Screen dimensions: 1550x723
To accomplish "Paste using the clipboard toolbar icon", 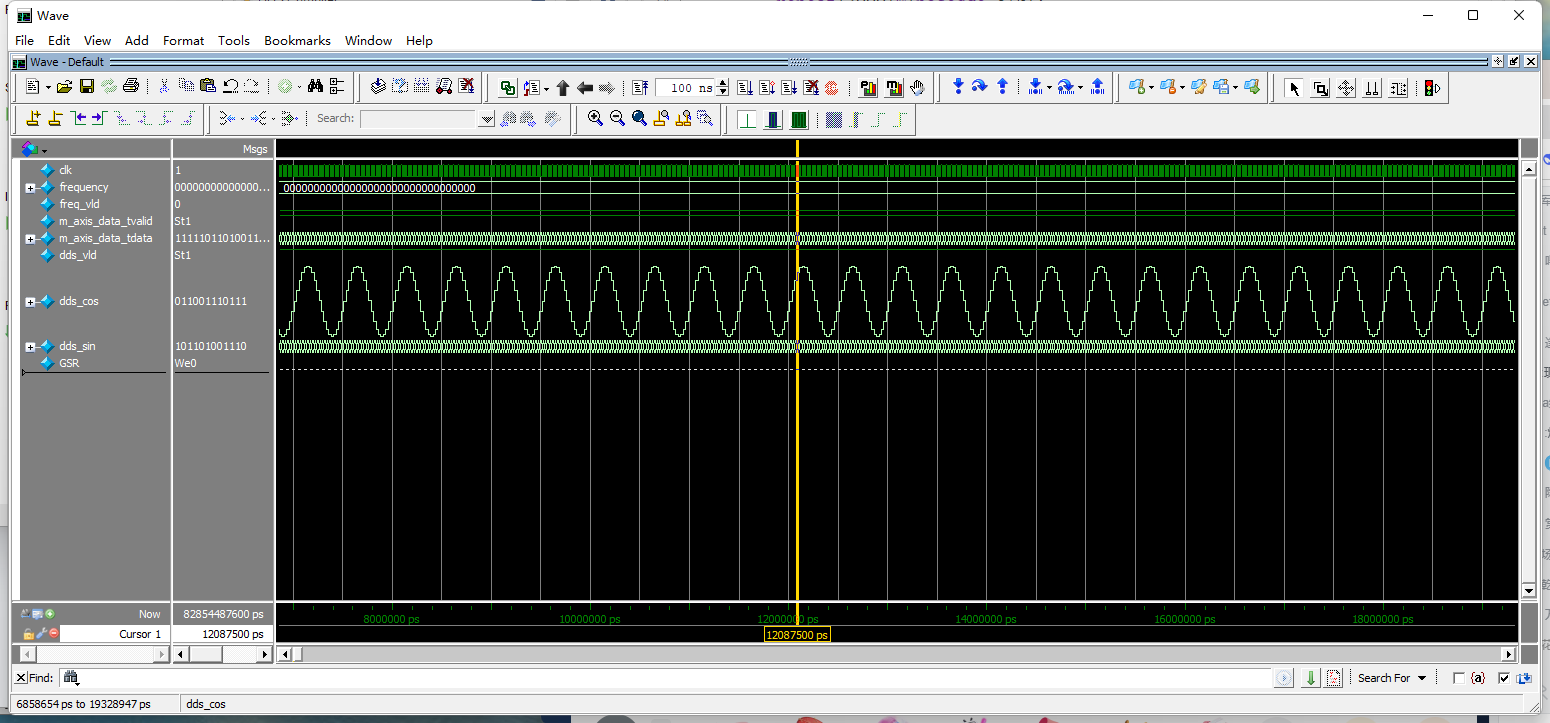I will click(x=208, y=87).
